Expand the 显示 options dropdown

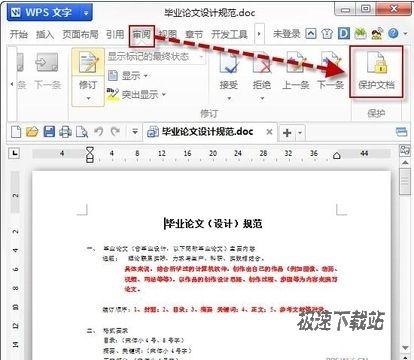point(128,76)
